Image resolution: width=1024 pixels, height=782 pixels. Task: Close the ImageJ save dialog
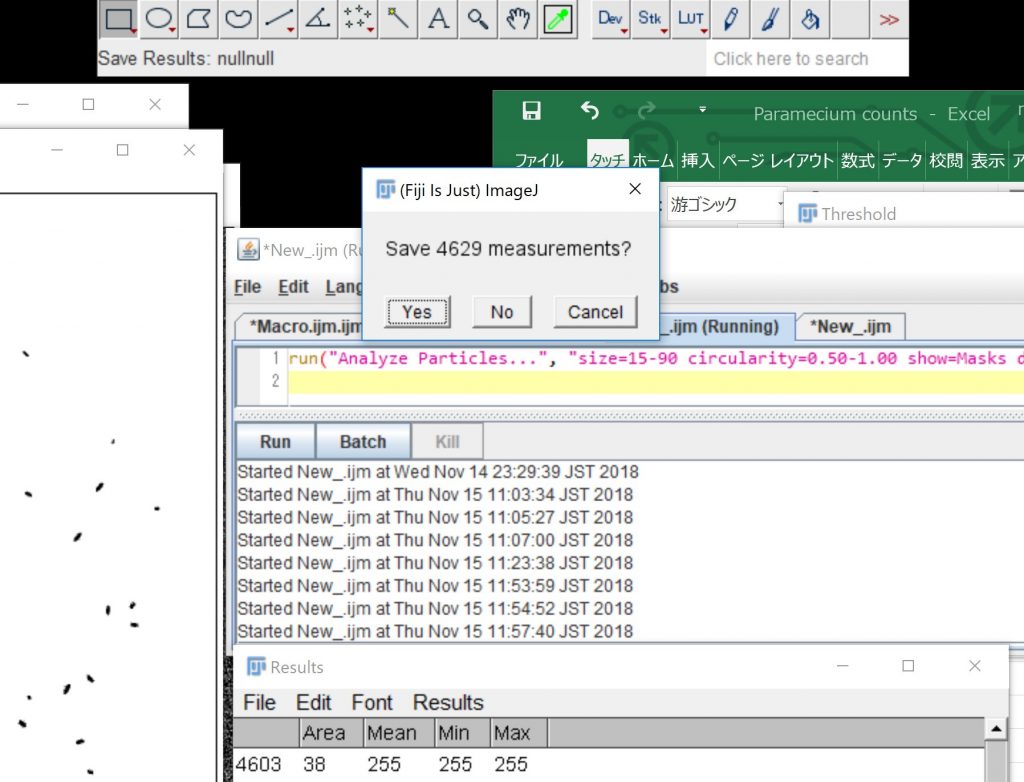point(635,189)
